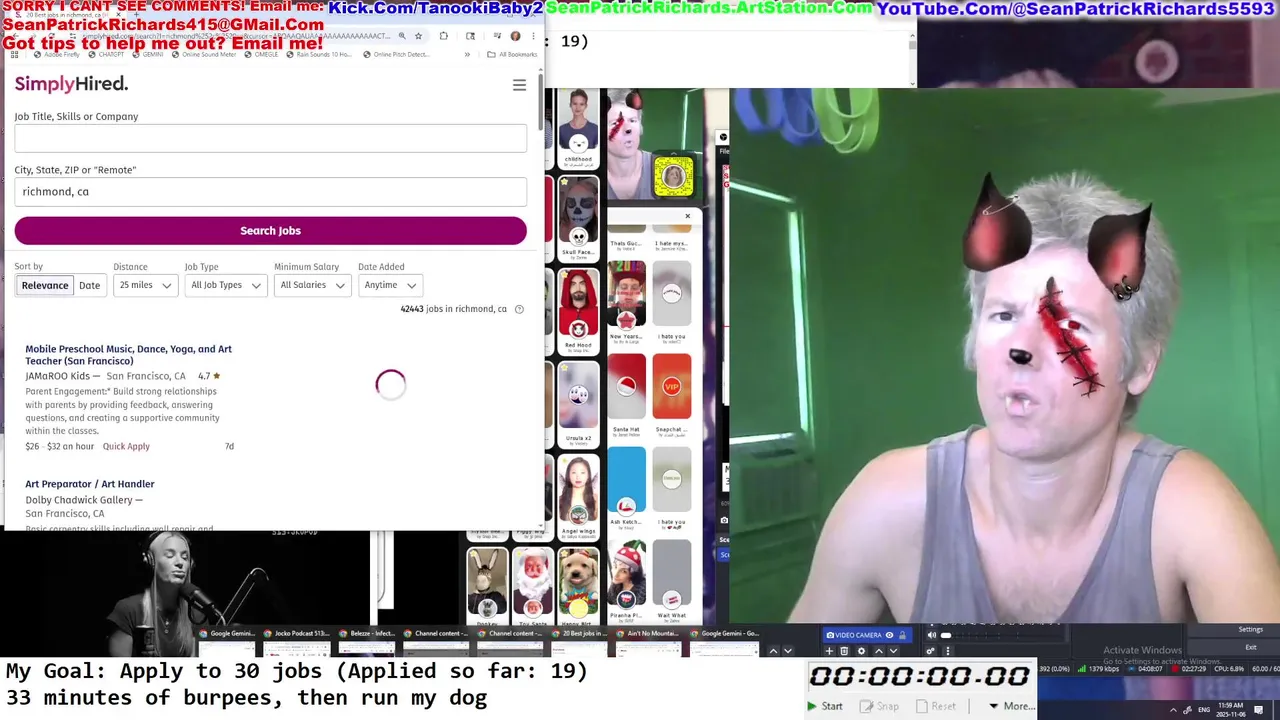Bookmark this page with the star icon
The height and width of the screenshot is (720, 1280).
418,36
